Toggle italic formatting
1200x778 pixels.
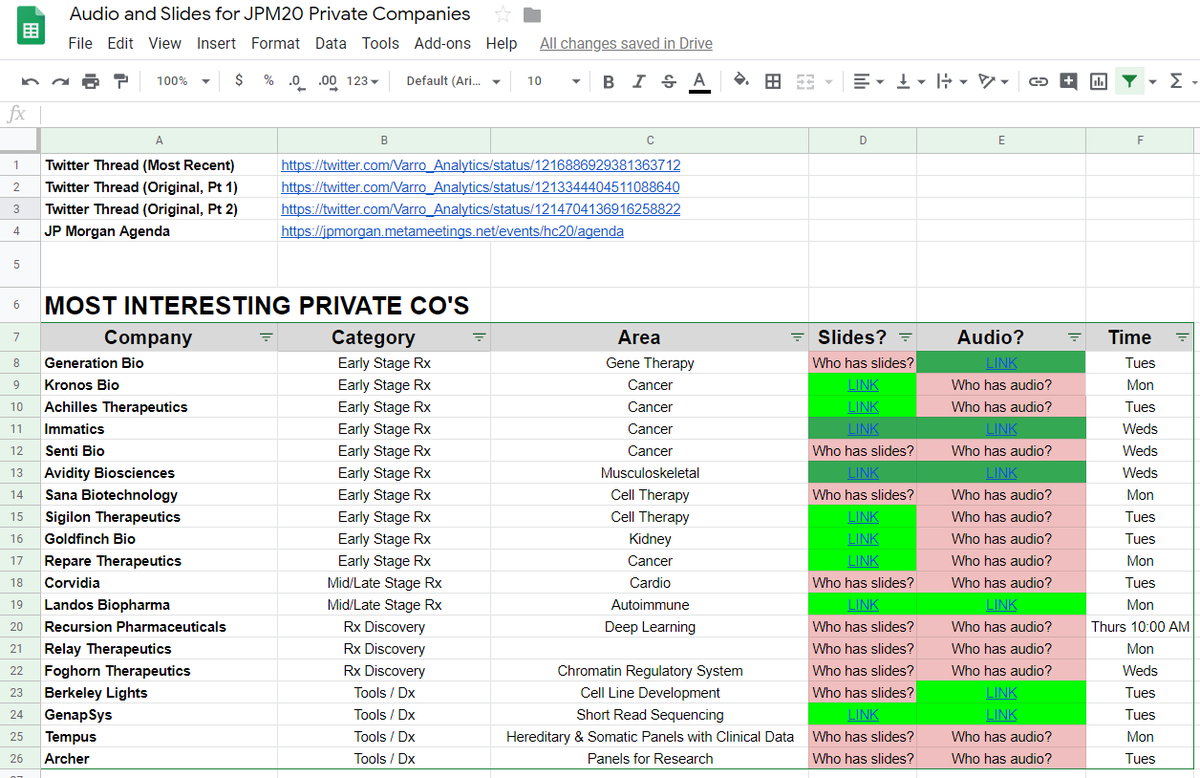[x=638, y=81]
